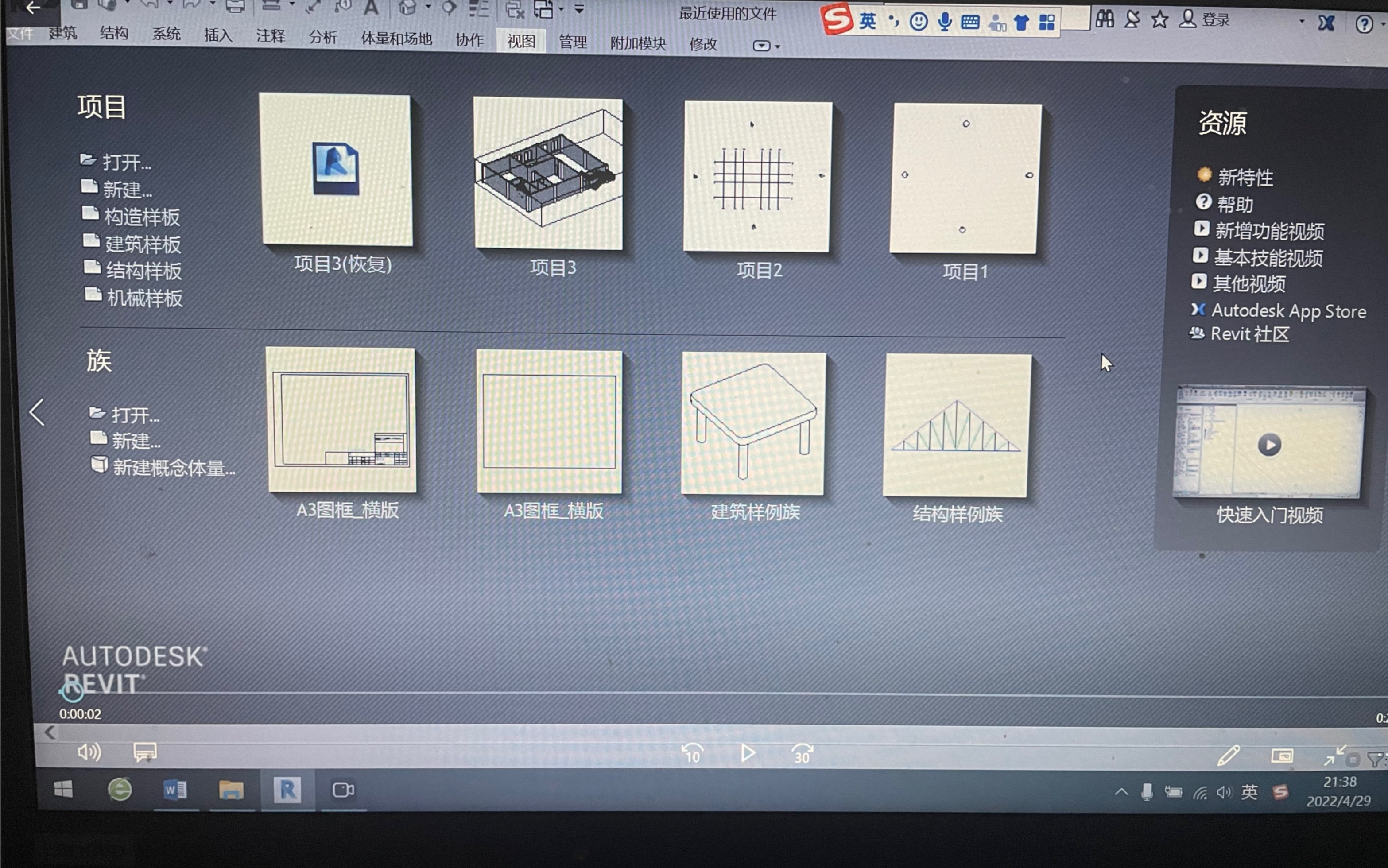Viewport: 1388px width, 868px height.
Task: Click the Text (A) tool in quick access toolbar
Action: pyautogui.click(x=372, y=8)
